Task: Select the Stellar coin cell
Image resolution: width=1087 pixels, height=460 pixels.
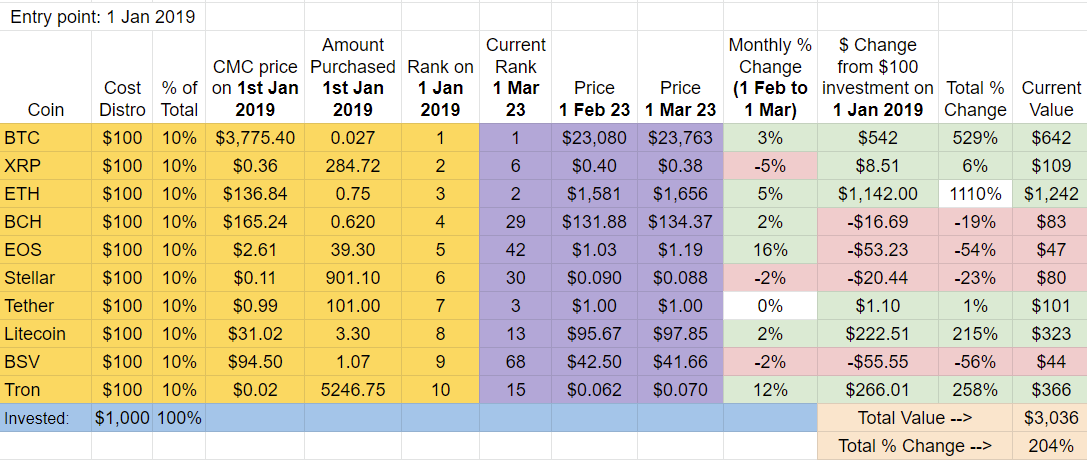Action: click(46, 278)
